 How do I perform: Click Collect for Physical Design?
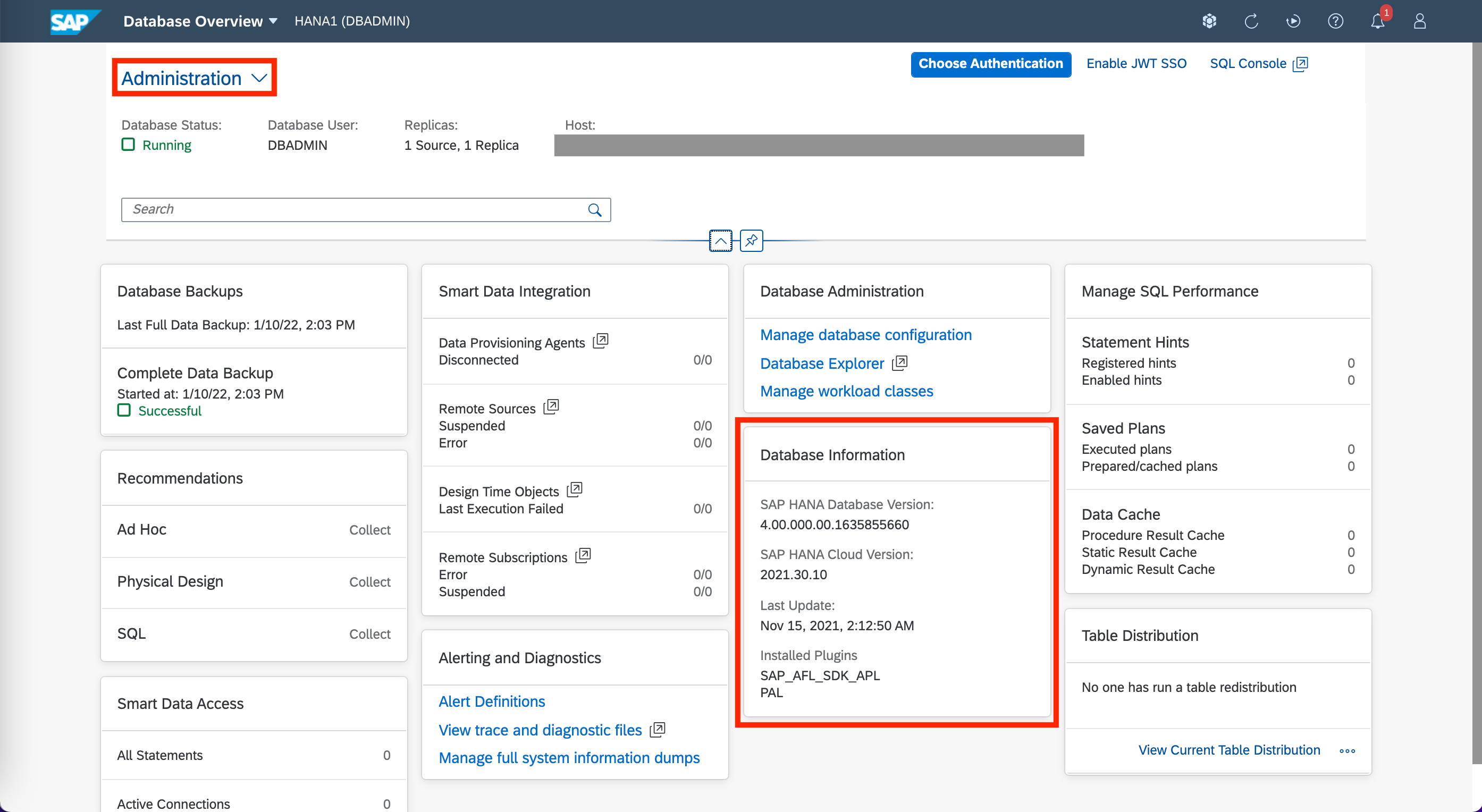(x=369, y=582)
